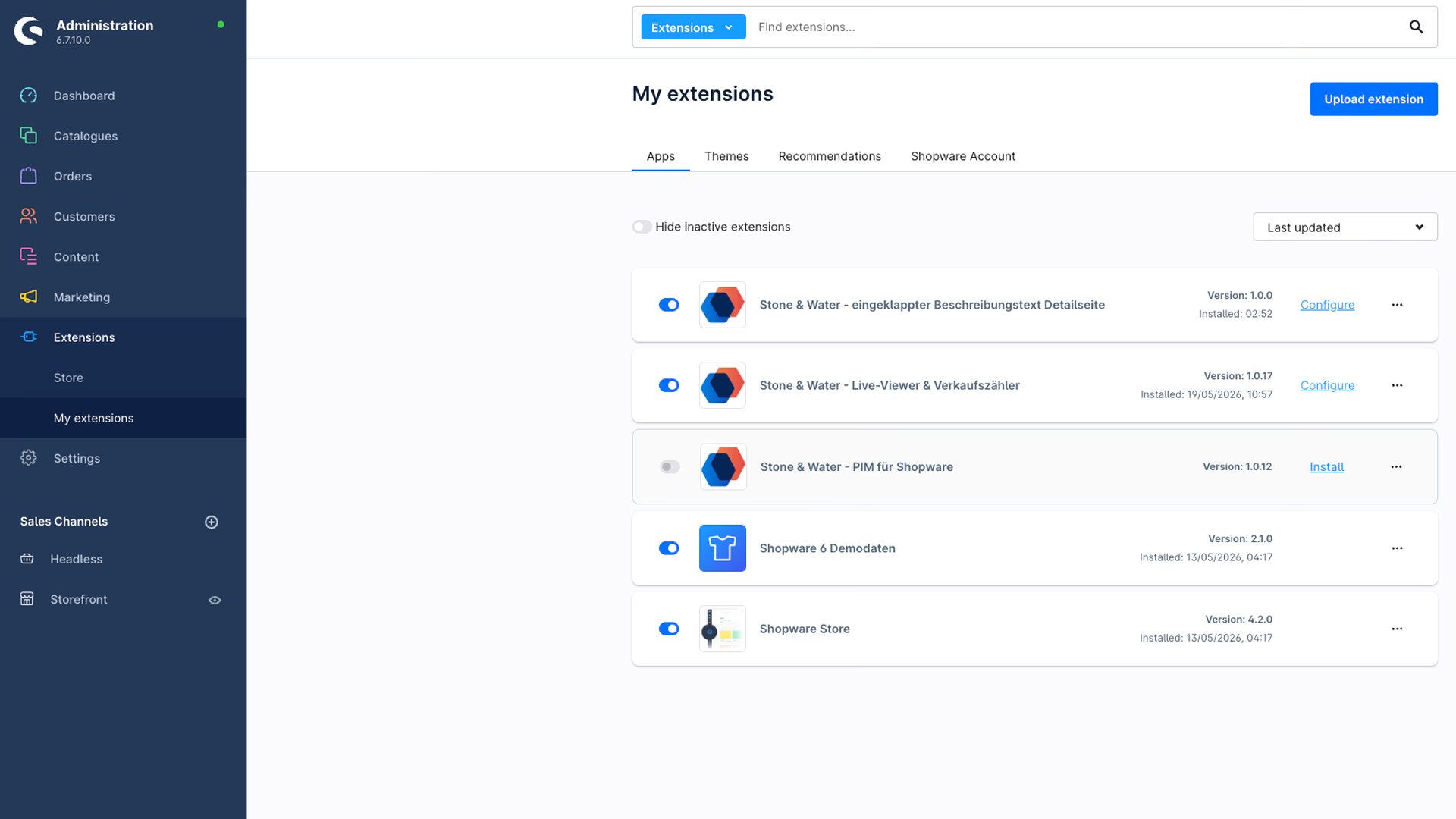Click the Shopware Store extension name
This screenshot has width=1456, height=819.
click(805, 629)
